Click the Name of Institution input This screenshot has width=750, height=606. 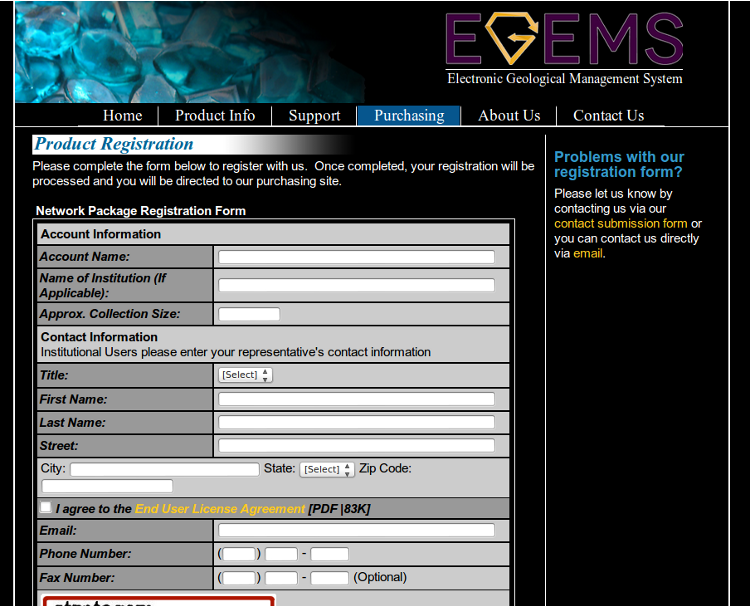(x=356, y=285)
